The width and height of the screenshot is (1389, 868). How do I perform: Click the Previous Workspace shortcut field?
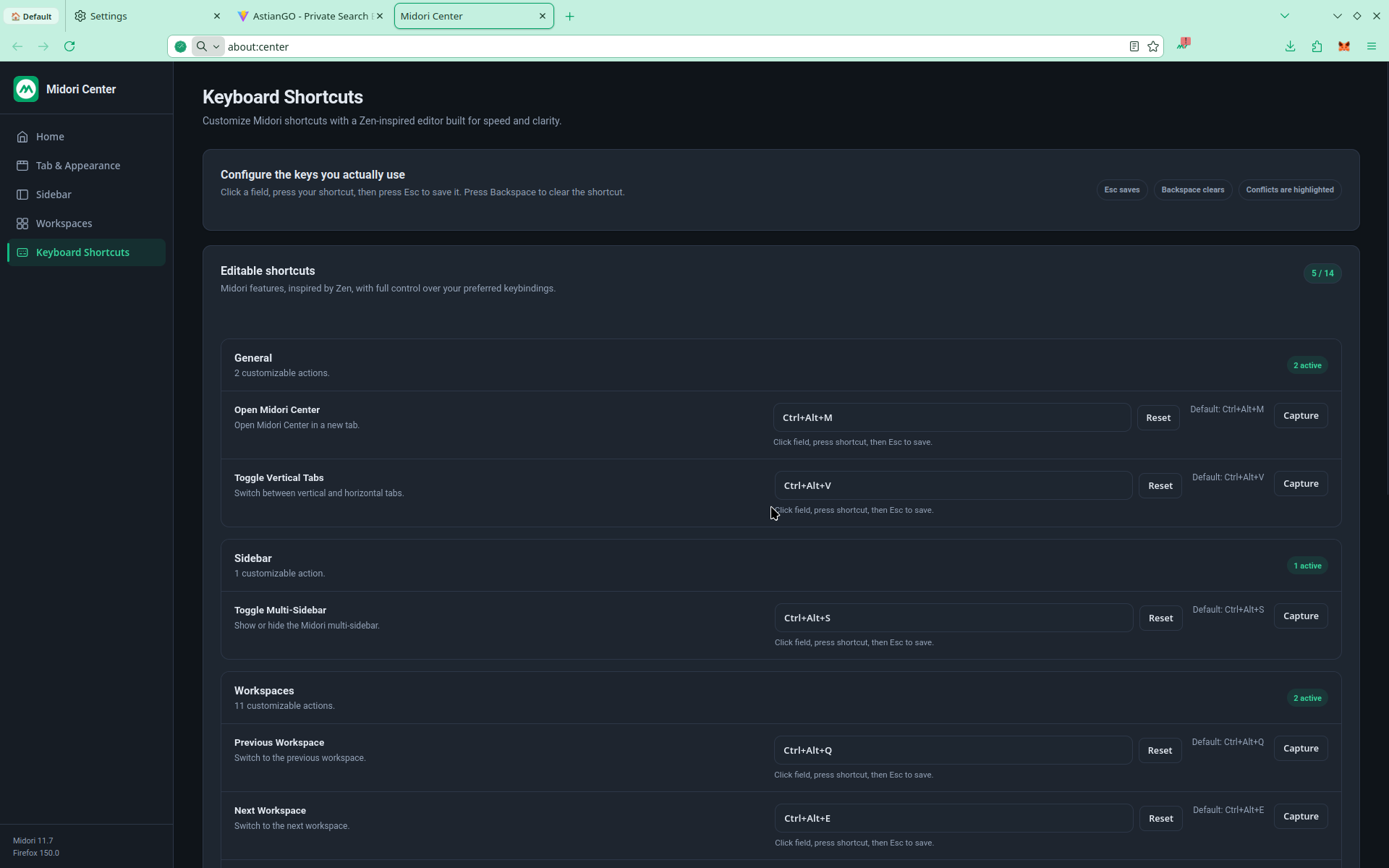point(953,750)
